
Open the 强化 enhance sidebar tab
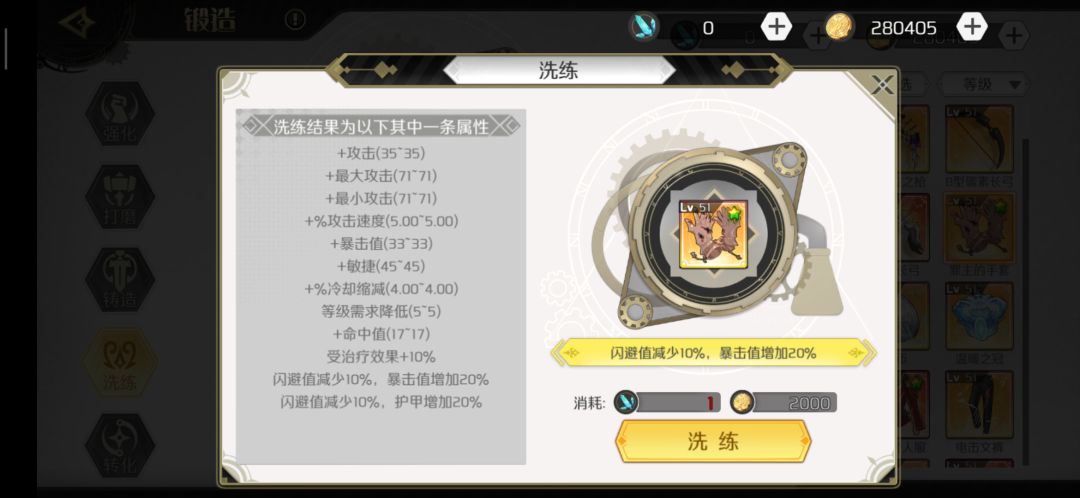click(x=120, y=114)
